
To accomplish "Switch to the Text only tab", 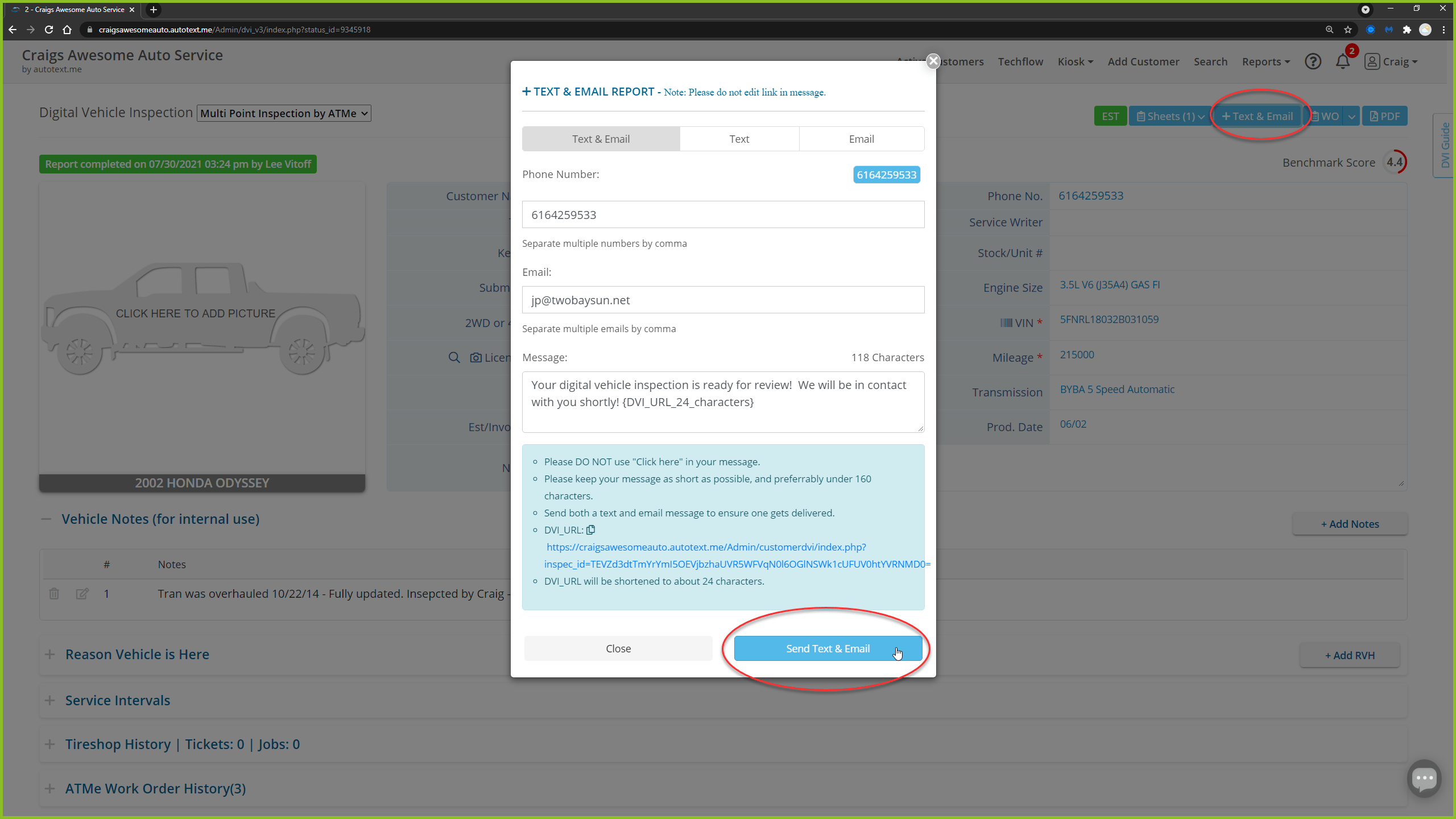I will tap(739, 139).
